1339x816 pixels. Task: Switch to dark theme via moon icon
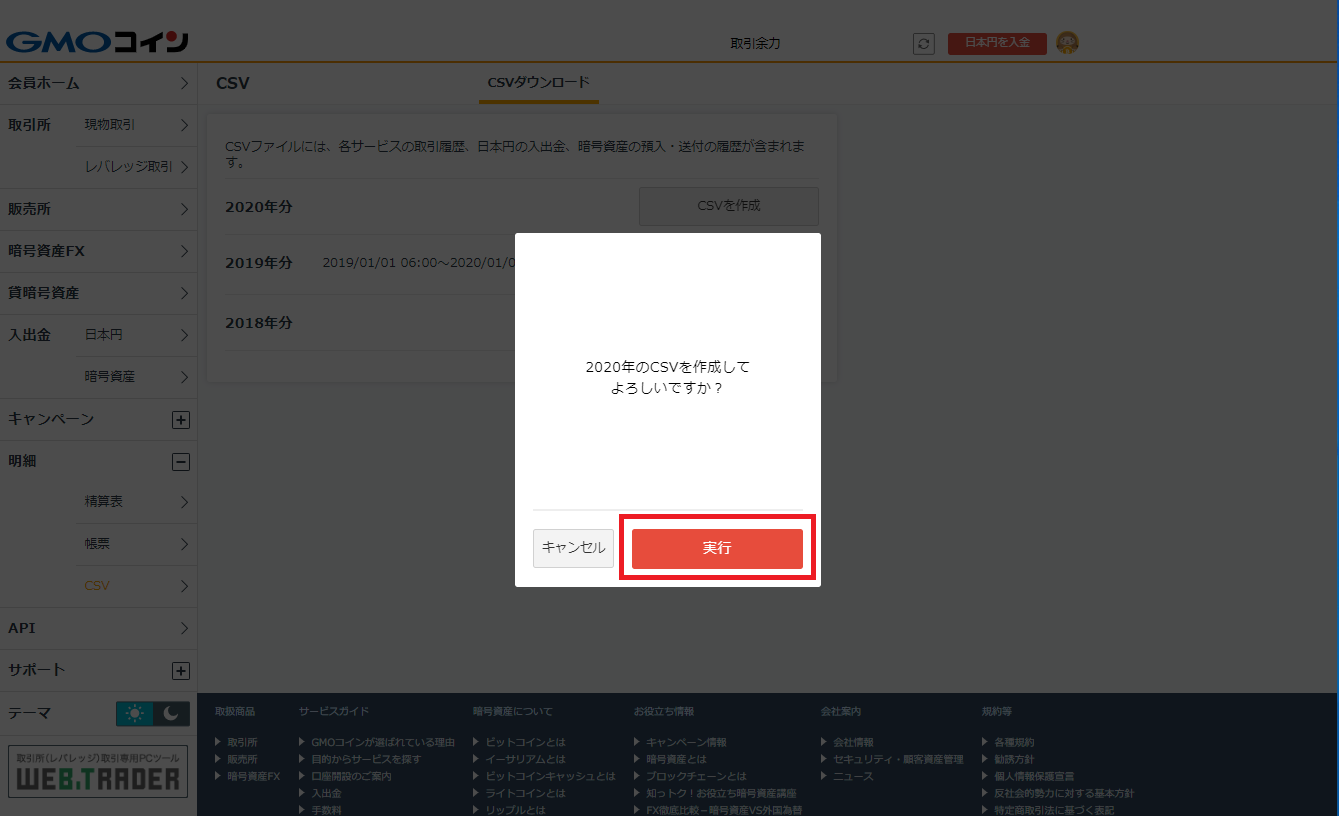pyautogui.click(x=169, y=713)
